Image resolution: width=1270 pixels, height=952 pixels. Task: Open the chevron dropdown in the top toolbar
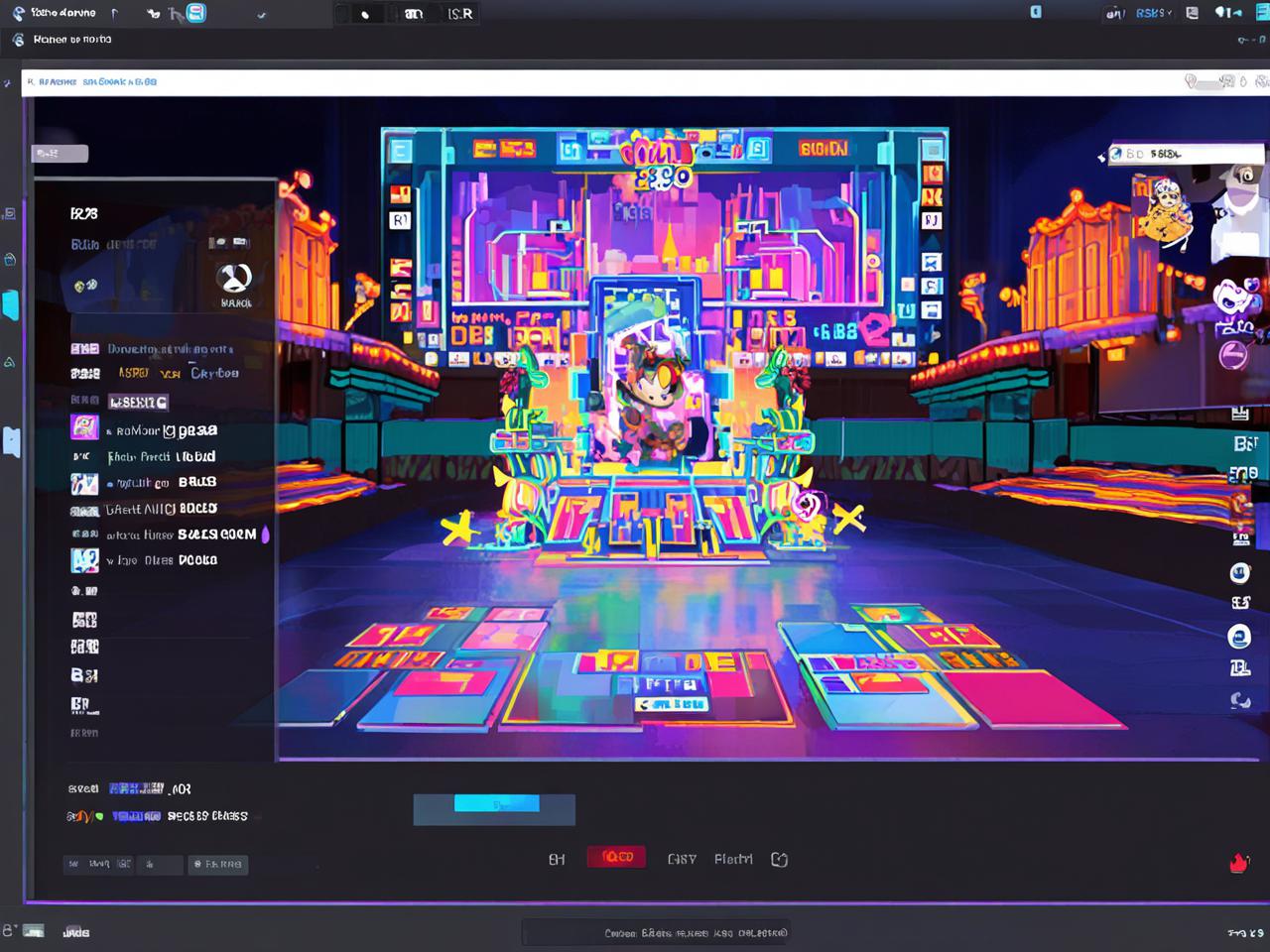tap(262, 15)
